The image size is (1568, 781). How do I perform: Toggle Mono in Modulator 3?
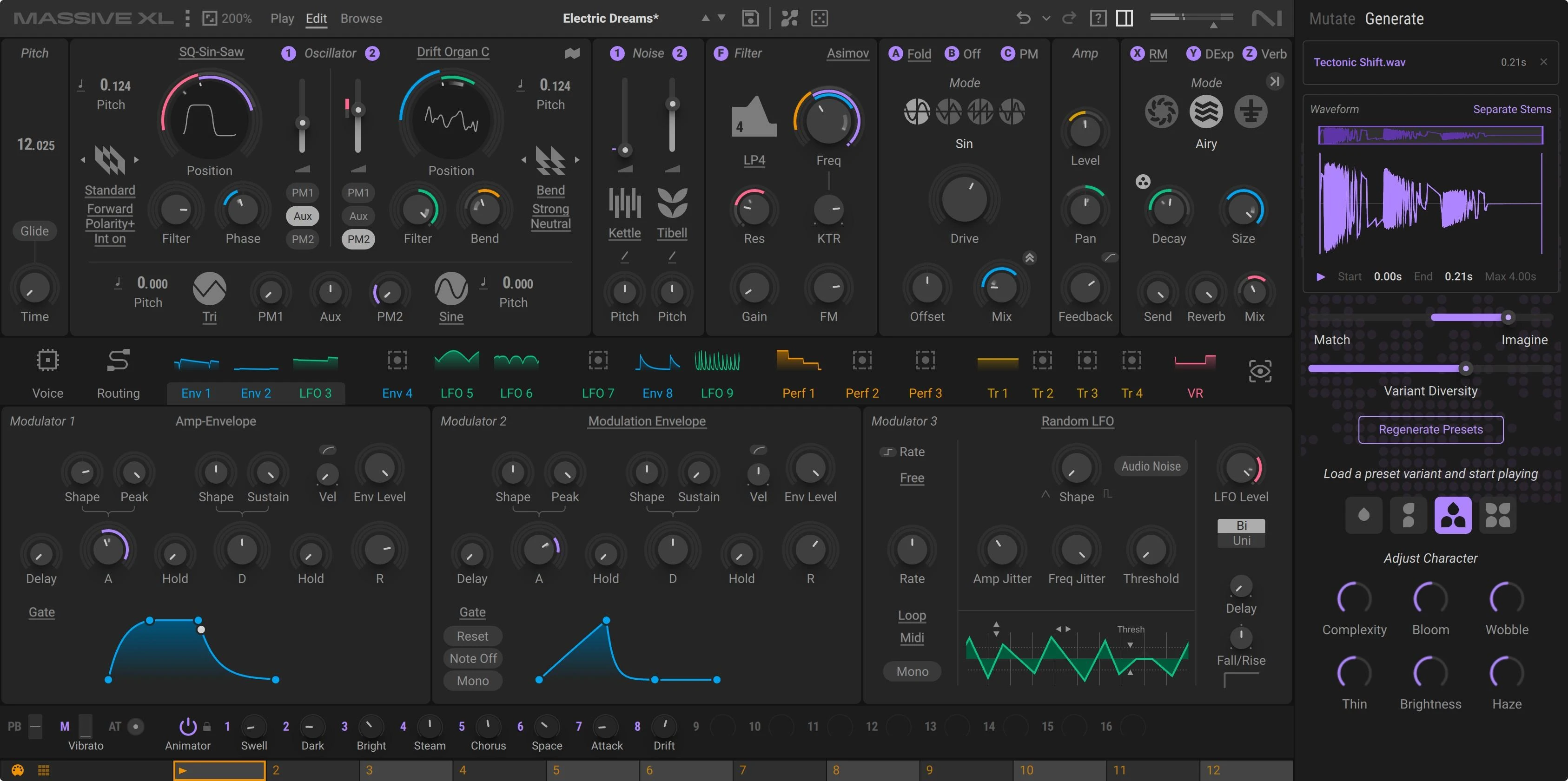coord(913,671)
